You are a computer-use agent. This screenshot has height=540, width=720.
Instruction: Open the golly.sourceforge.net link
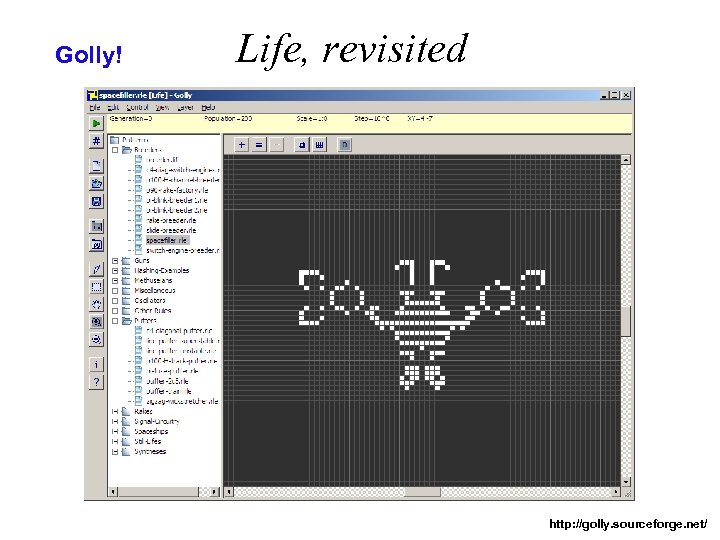(x=628, y=524)
